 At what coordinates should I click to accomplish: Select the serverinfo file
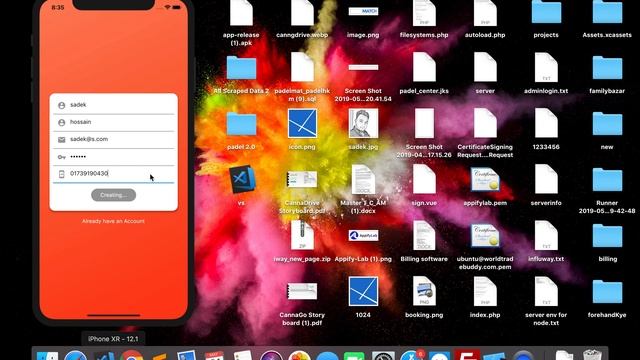coord(546,179)
